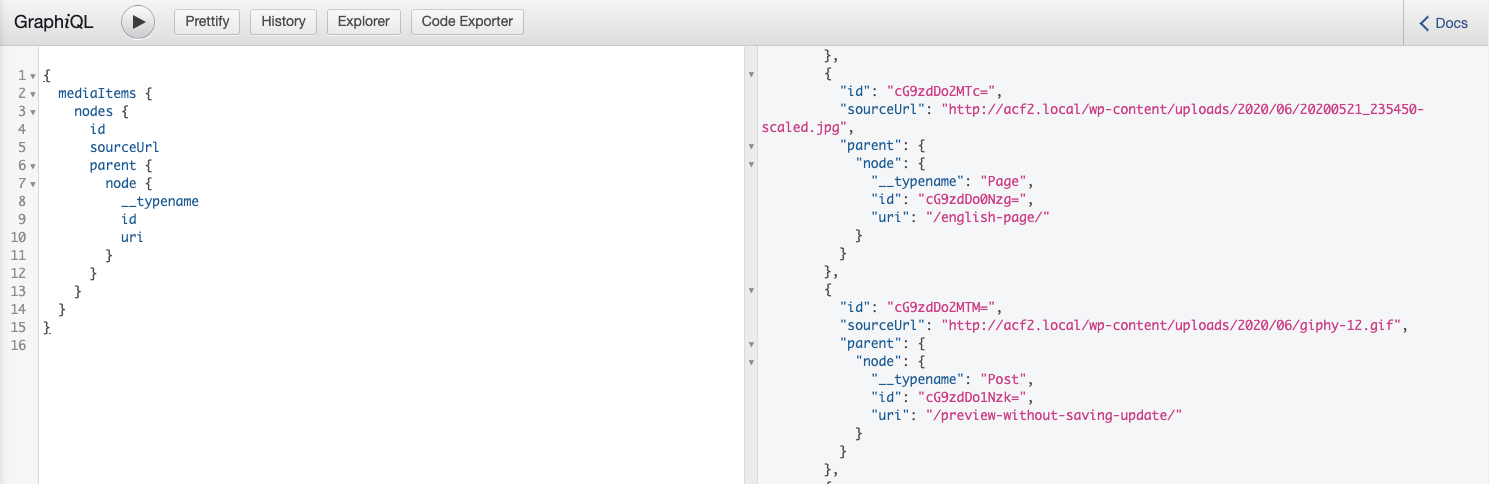Open the Code Exporter
This screenshot has width=1489, height=484.
[x=467, y=22]
